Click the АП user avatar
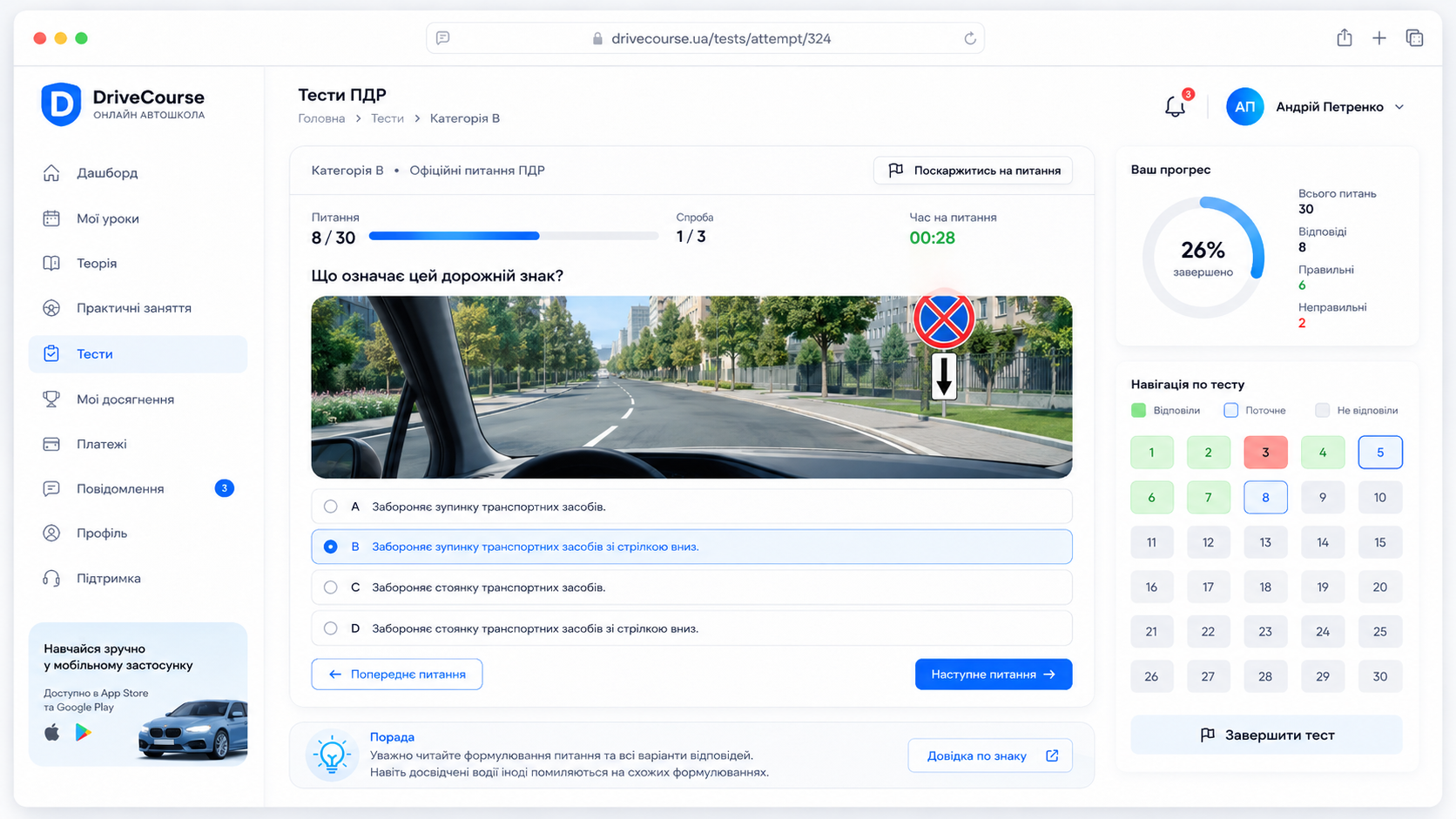The height and width of the screenshot is (819, 1456). [1244, 106]
